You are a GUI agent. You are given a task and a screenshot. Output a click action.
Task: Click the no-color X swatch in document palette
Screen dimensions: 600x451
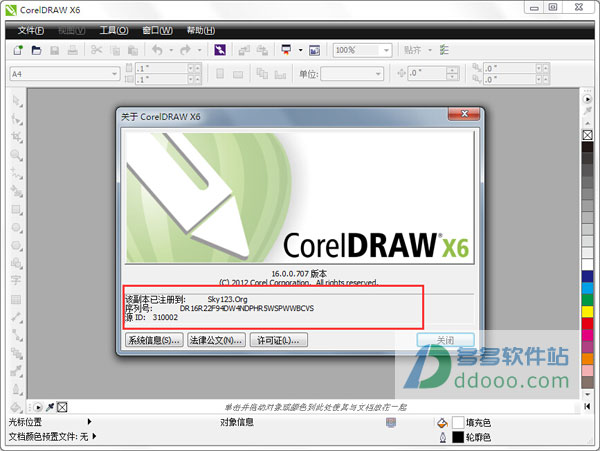point(62,407)
